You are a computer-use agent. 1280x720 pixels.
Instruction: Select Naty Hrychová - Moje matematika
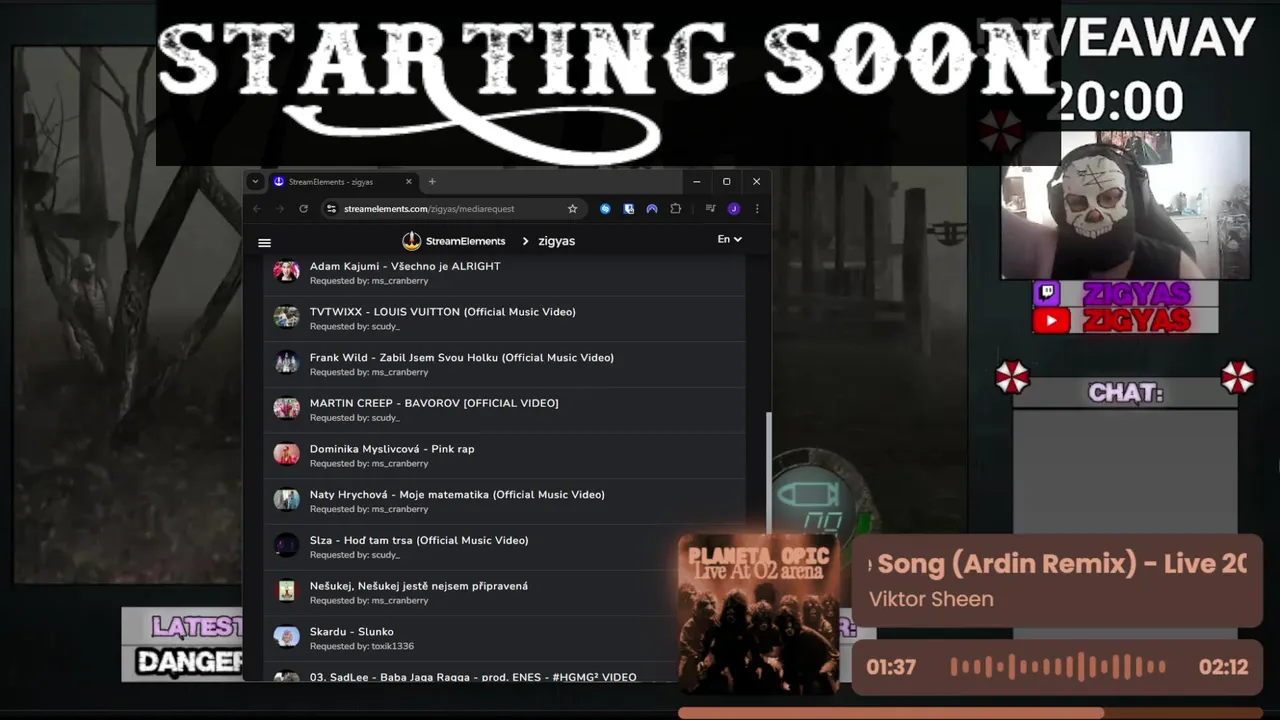pos(504,501)
